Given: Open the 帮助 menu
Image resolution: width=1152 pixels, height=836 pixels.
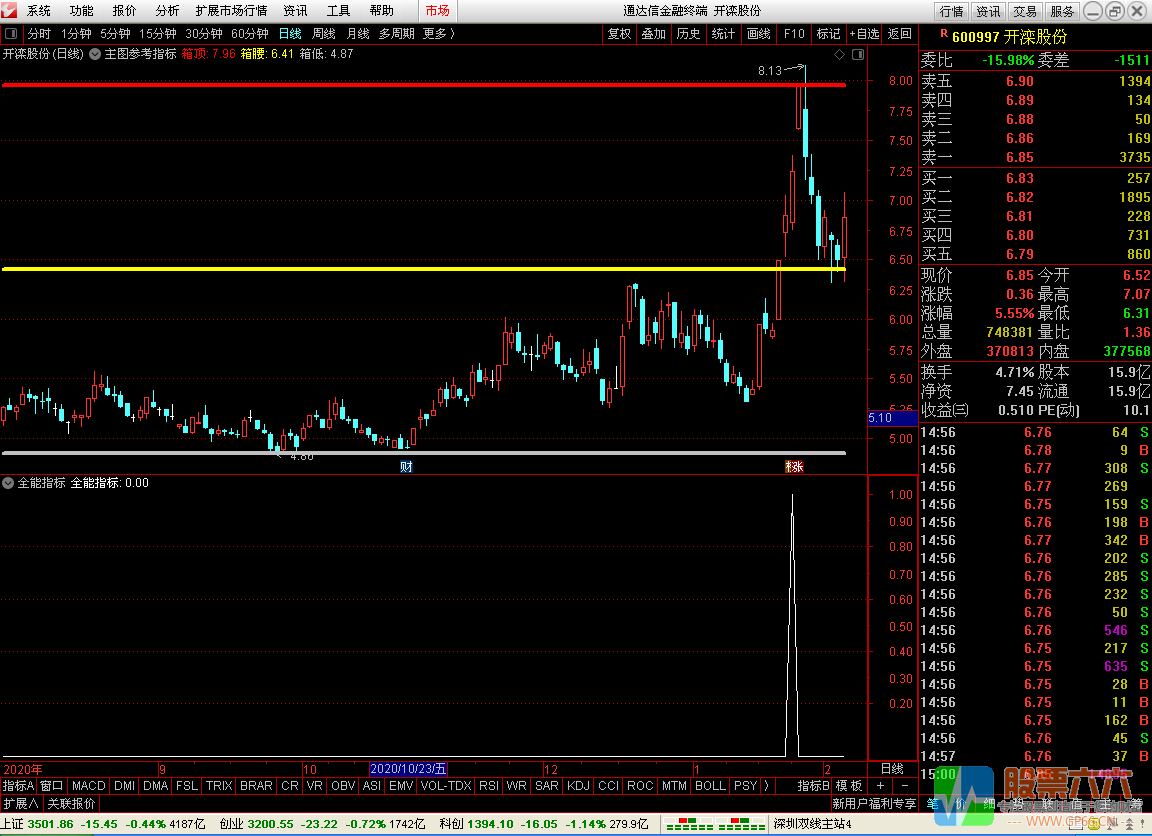Looking at the screenshot, I should tap(381, 10).
